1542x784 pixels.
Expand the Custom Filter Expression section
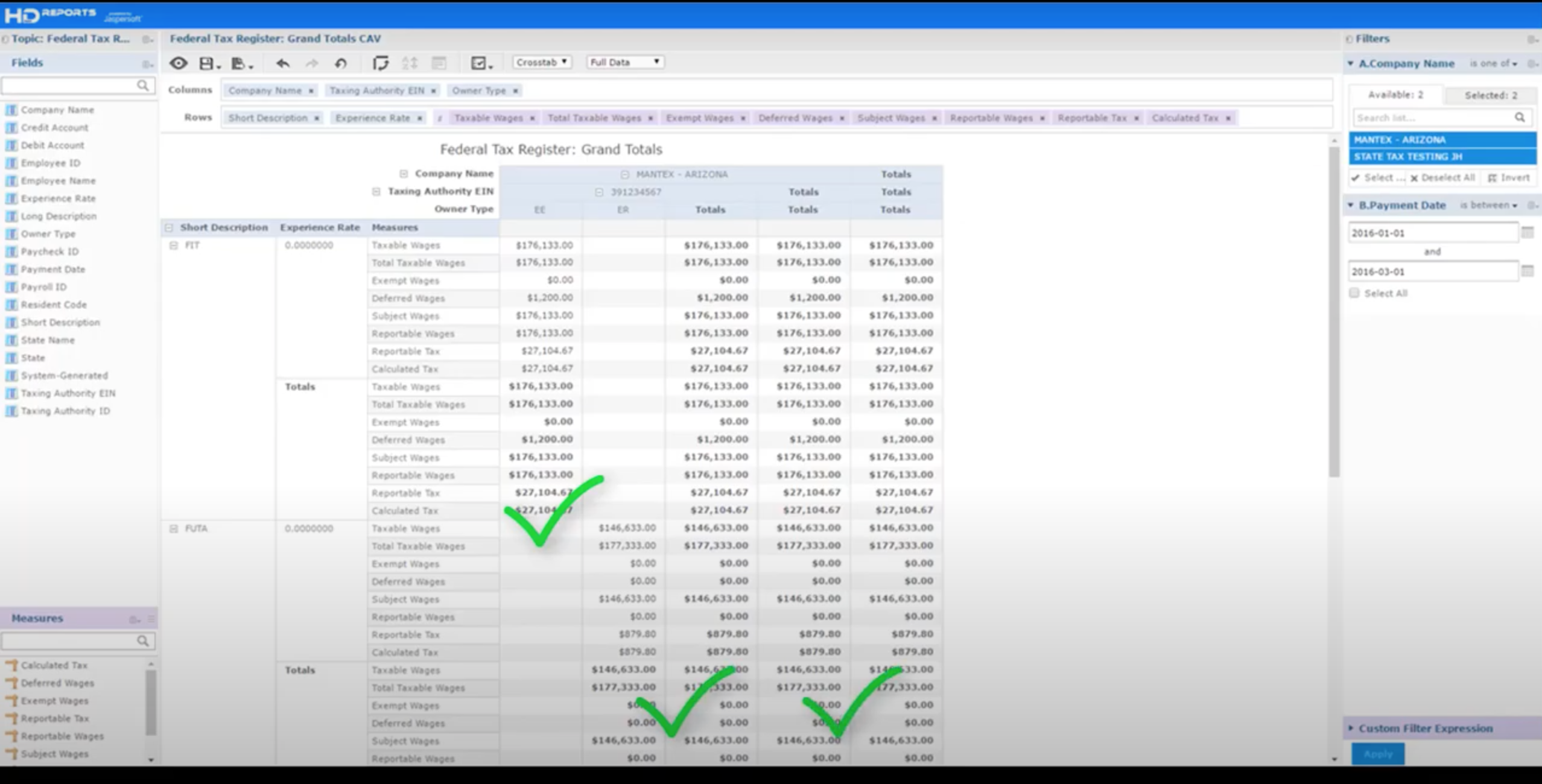[1425, 729]
